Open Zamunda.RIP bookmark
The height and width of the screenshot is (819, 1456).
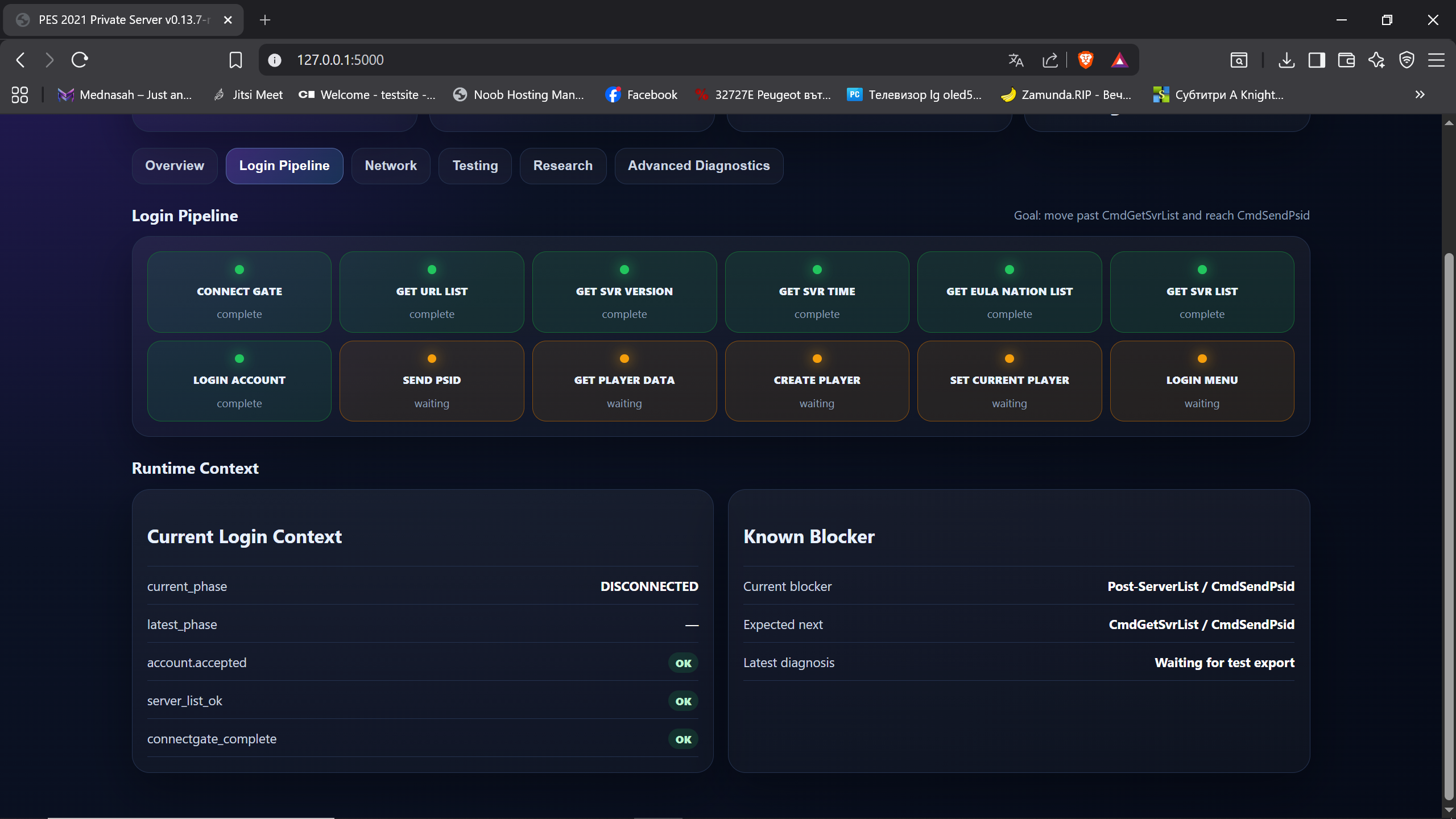coord(1066,94)
